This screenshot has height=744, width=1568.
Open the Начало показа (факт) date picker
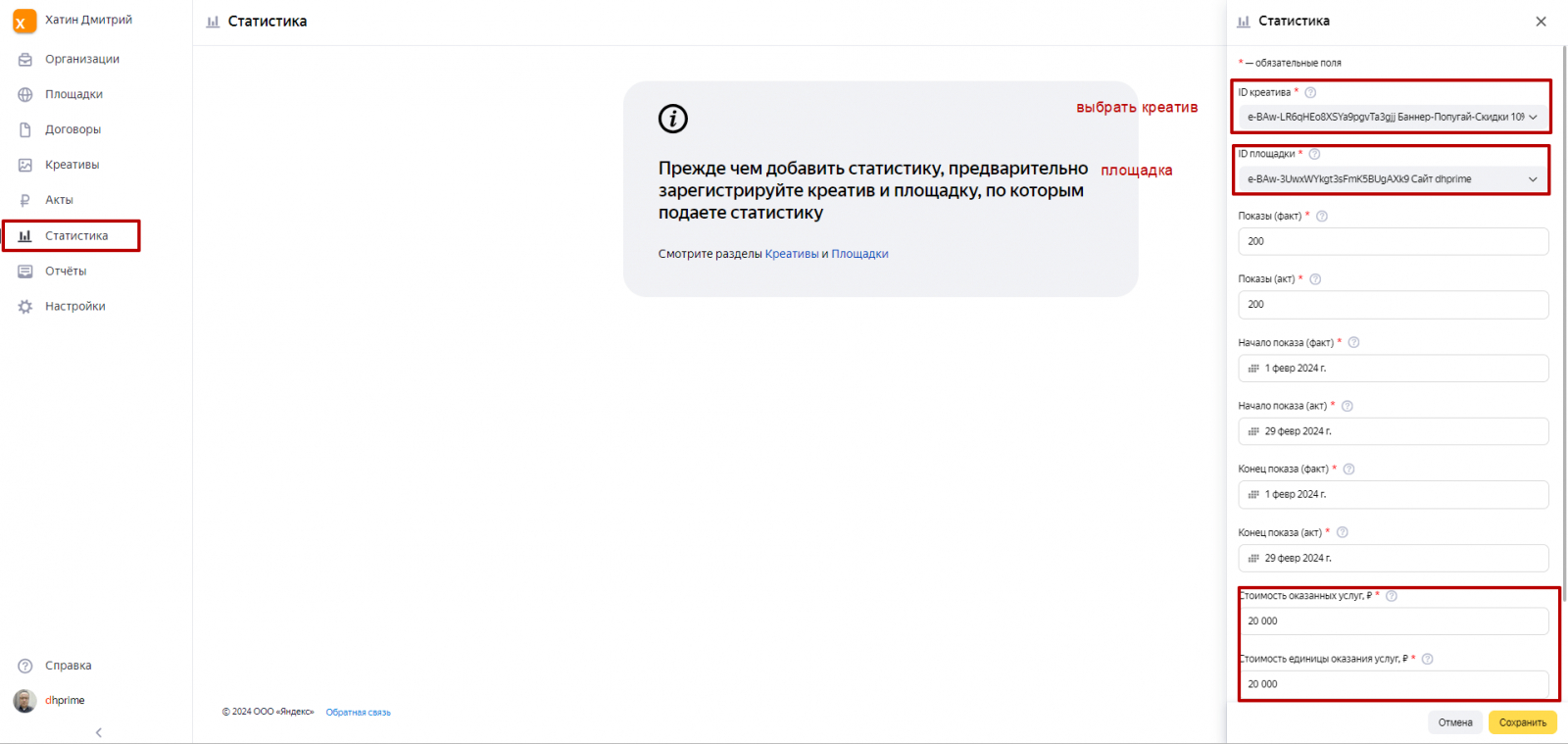click(x=1393, y=369)
